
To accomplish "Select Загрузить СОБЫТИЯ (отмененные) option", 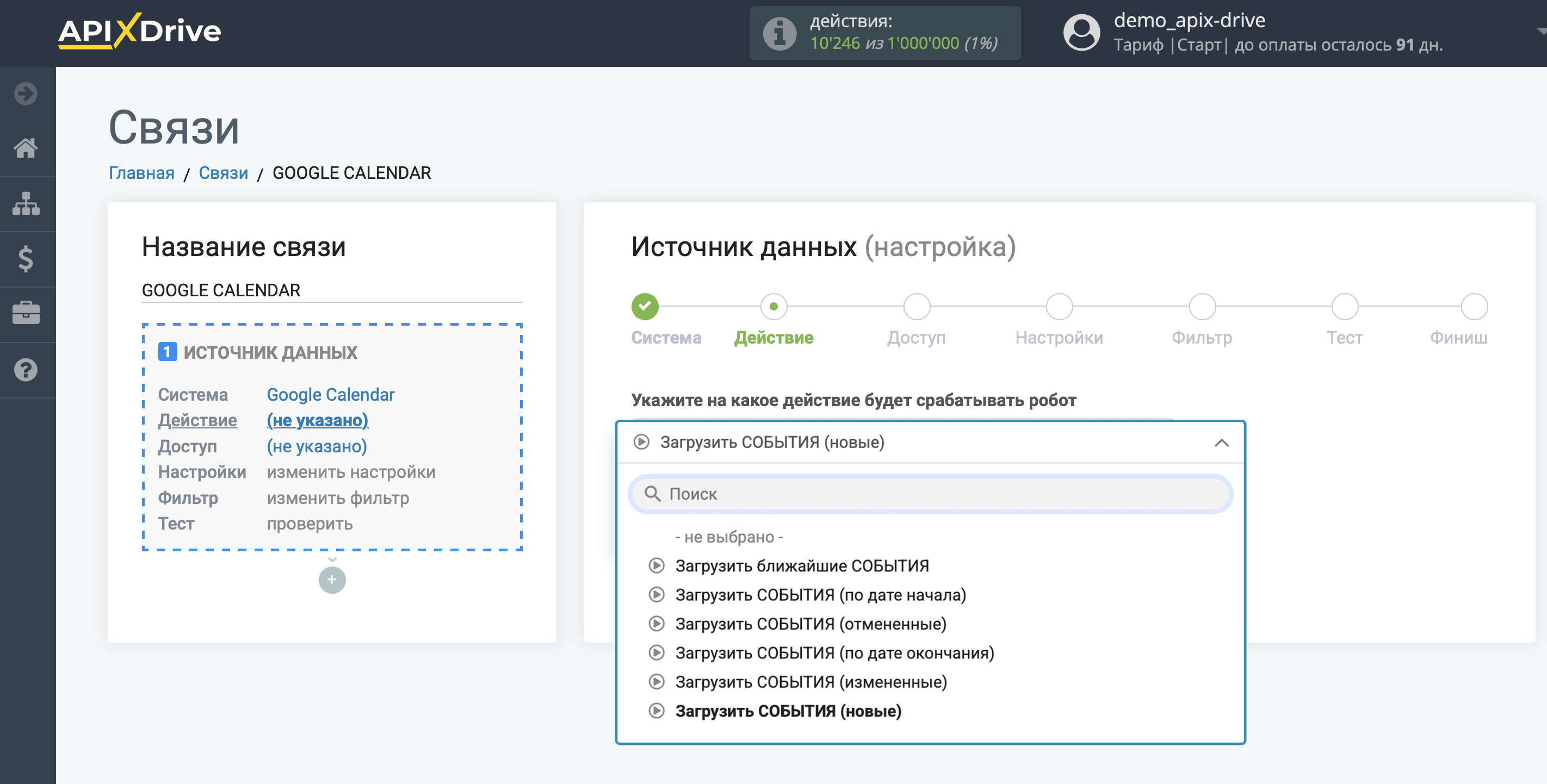I will tap(810, 624).
